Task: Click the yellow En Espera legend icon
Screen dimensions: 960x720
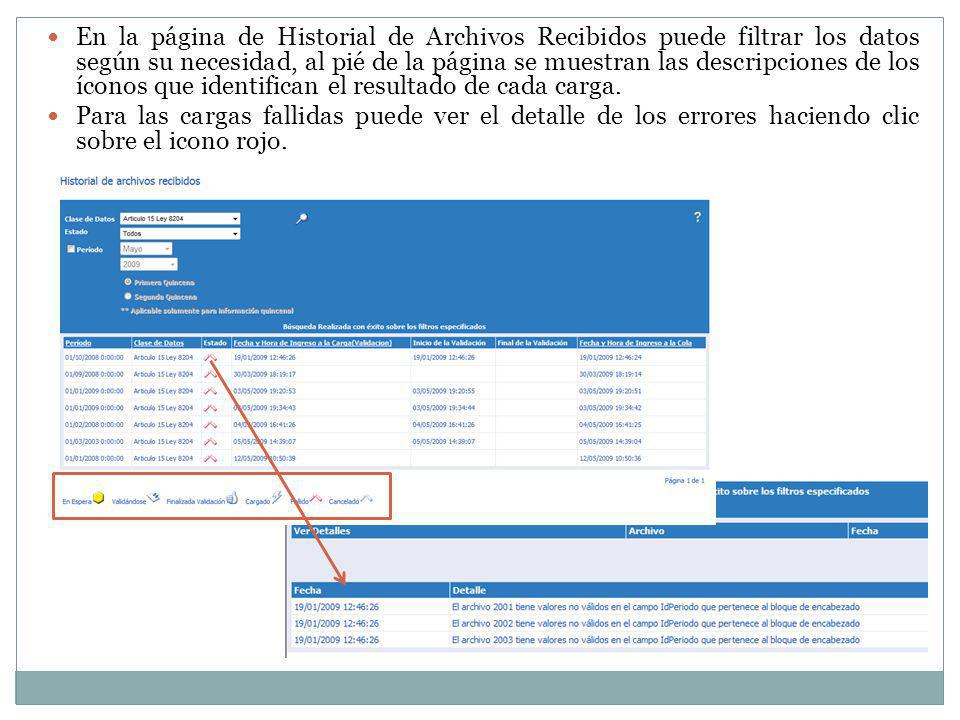Action: pos(99,498)
